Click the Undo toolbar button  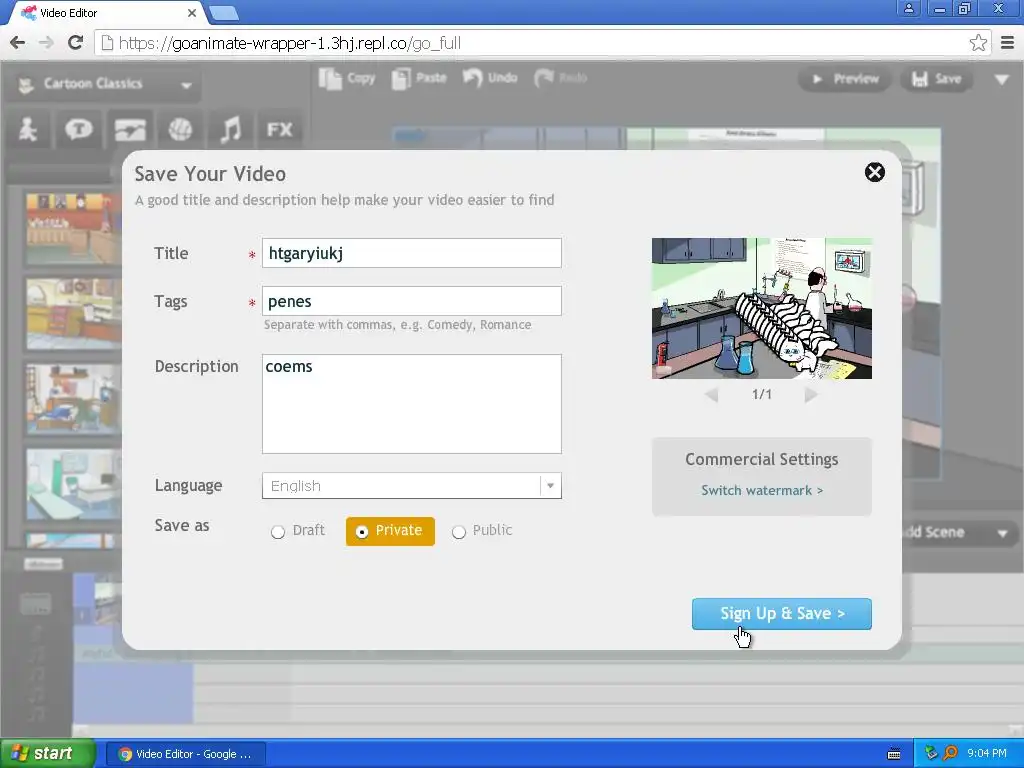tap(490, 78)
